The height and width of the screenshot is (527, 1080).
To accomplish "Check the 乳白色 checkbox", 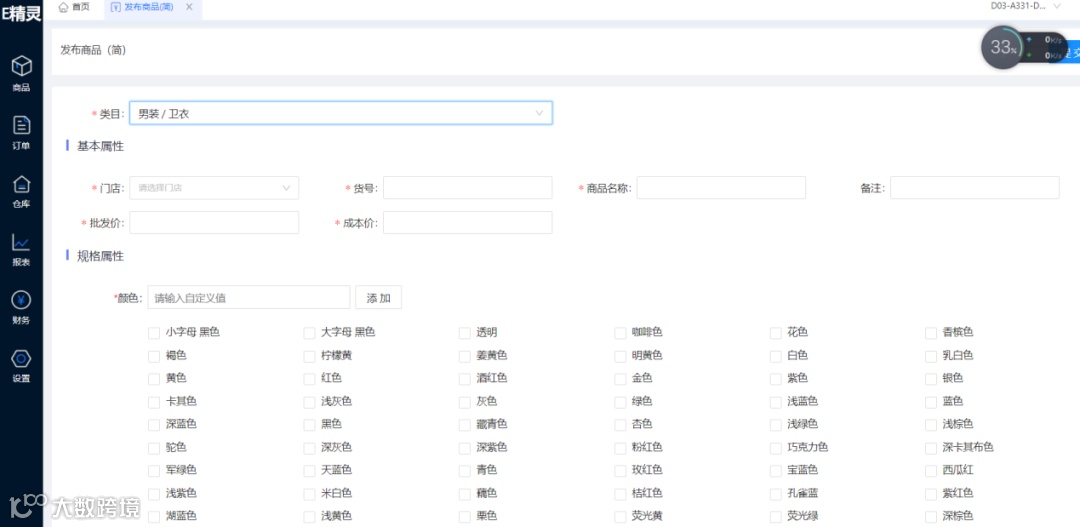I will (x=932, y=356).
